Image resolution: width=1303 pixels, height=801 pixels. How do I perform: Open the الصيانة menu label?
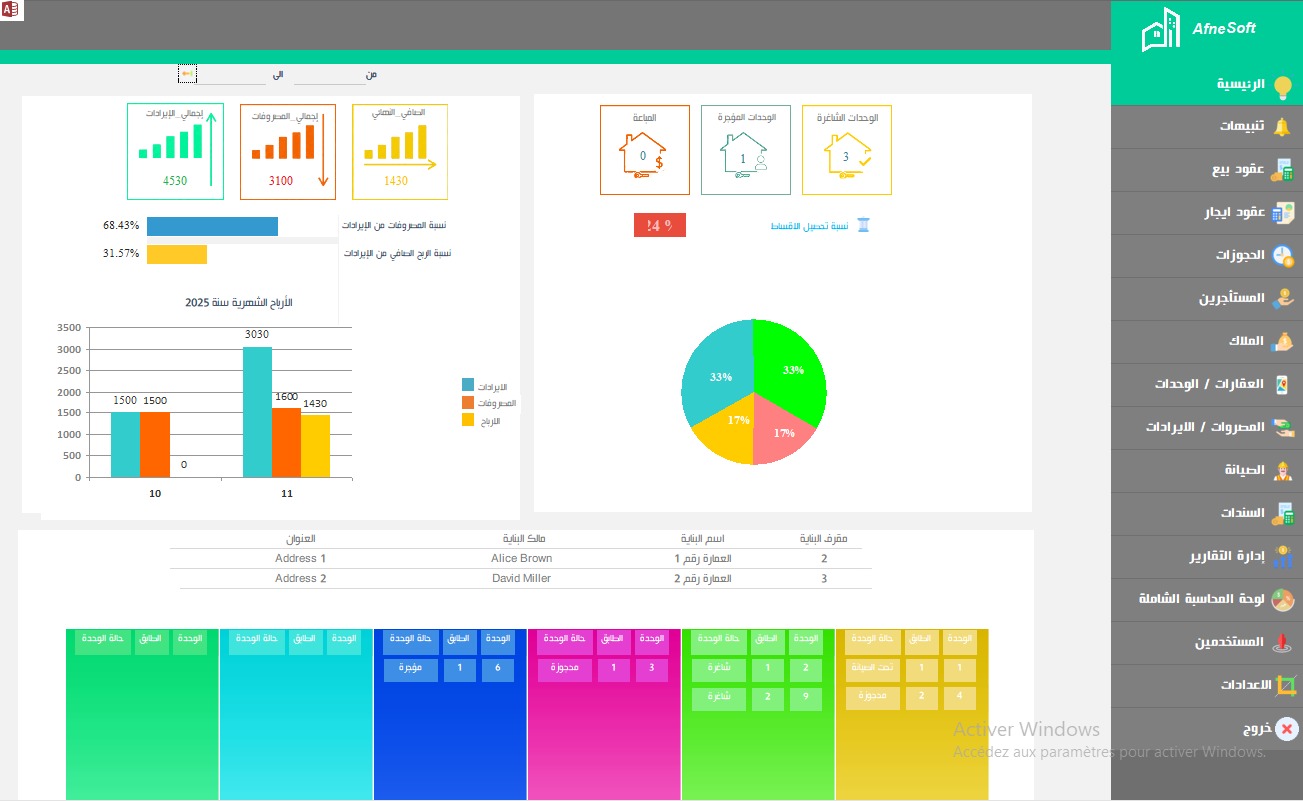coord(1244,470)
